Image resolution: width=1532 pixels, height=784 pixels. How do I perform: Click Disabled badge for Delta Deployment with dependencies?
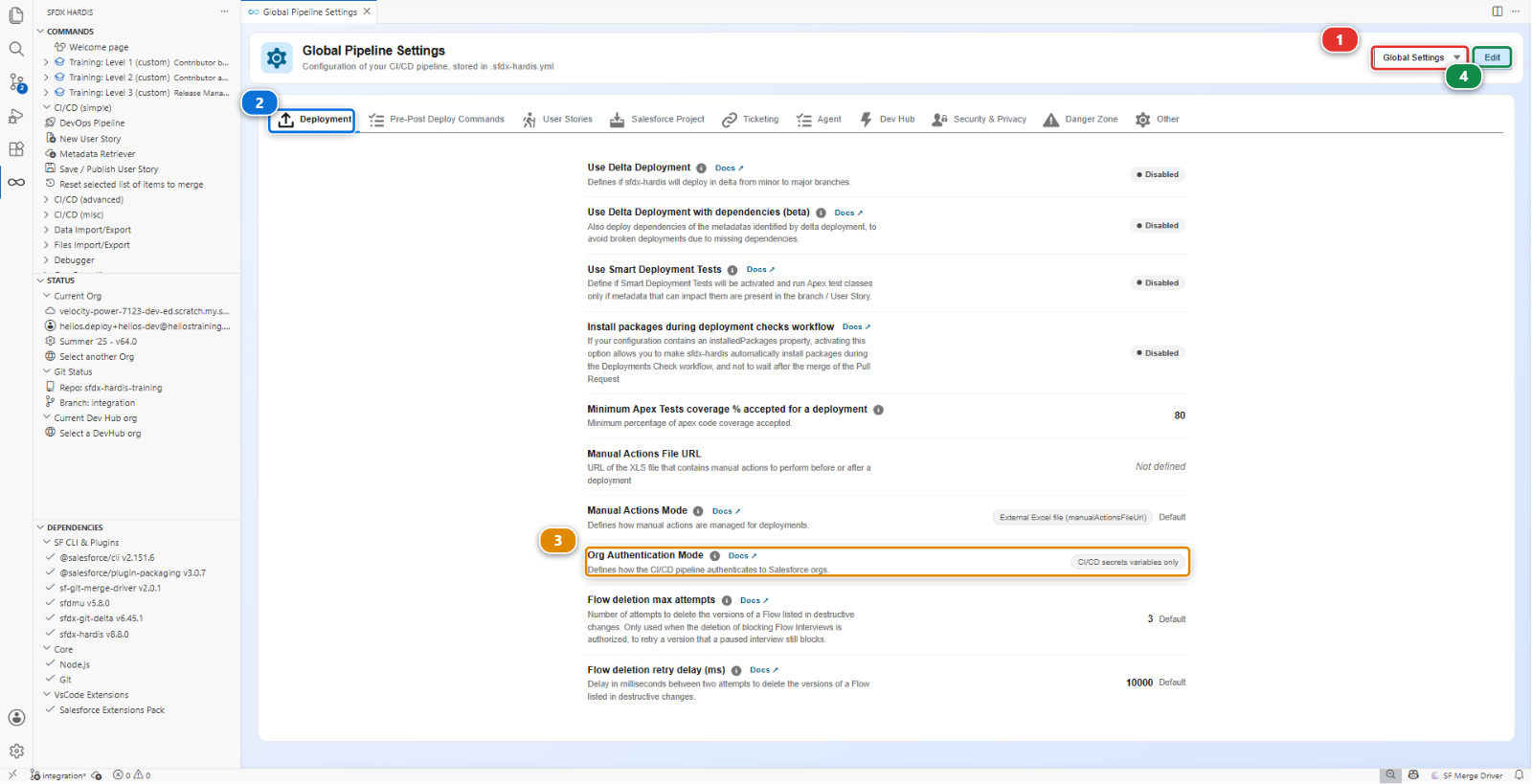coord(1158,226)
